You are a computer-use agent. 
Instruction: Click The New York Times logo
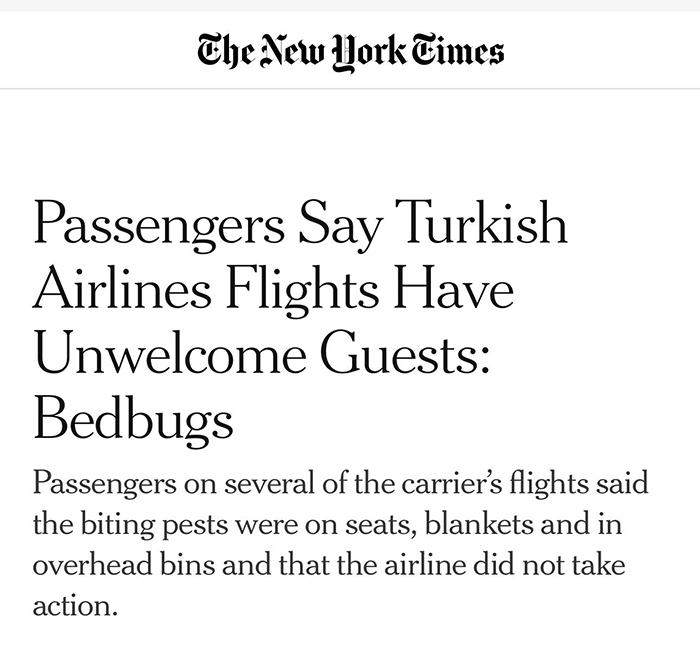point(350,52)
